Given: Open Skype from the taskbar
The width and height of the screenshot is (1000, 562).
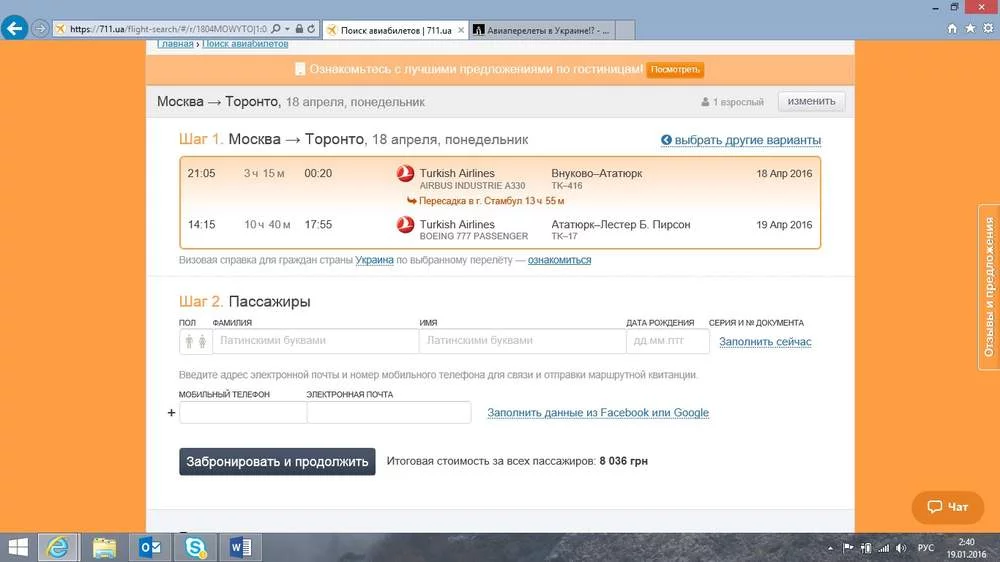Looking at the screenshot, I should click(195, 547).
